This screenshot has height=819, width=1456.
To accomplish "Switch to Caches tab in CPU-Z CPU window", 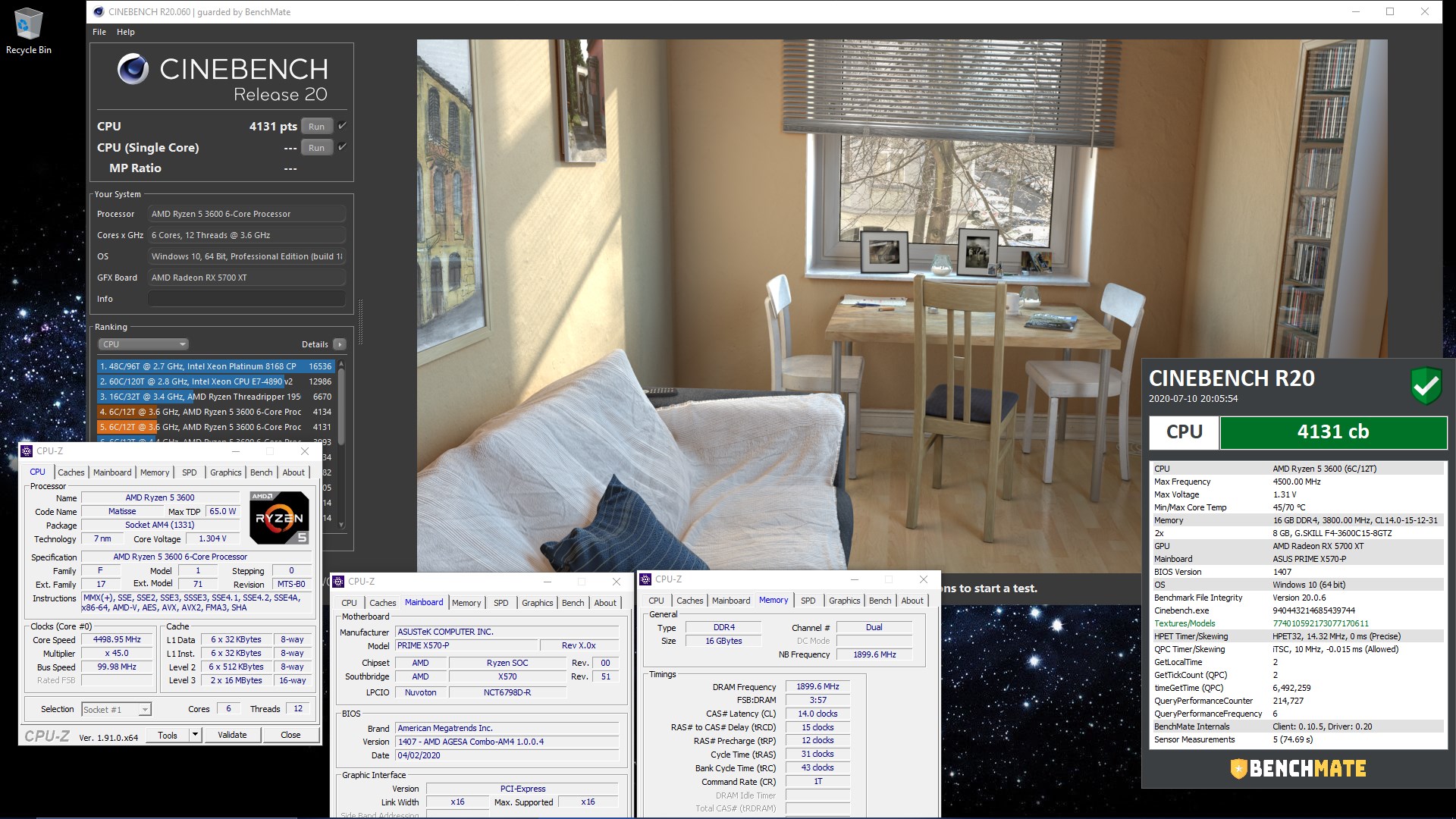I will point(71,472).
